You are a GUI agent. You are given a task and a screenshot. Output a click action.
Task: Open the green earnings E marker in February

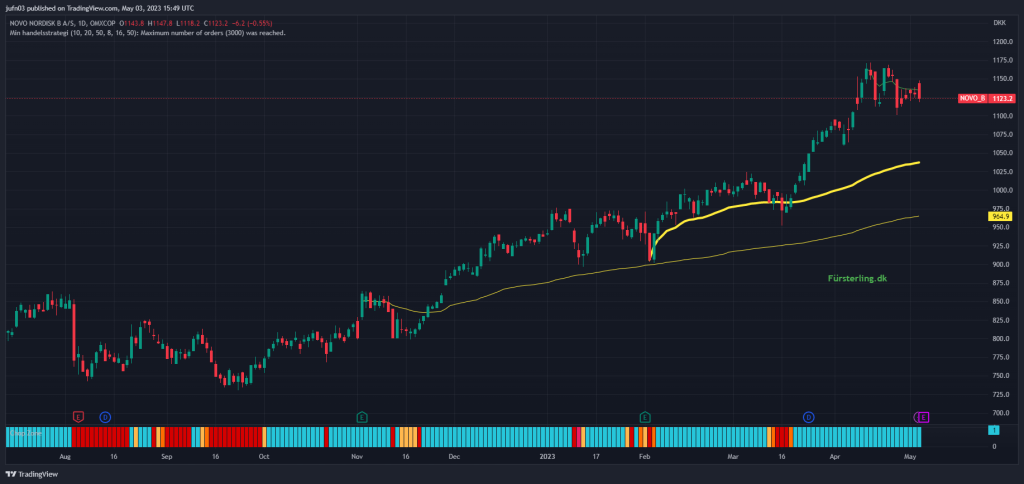[x=645, y=417]
